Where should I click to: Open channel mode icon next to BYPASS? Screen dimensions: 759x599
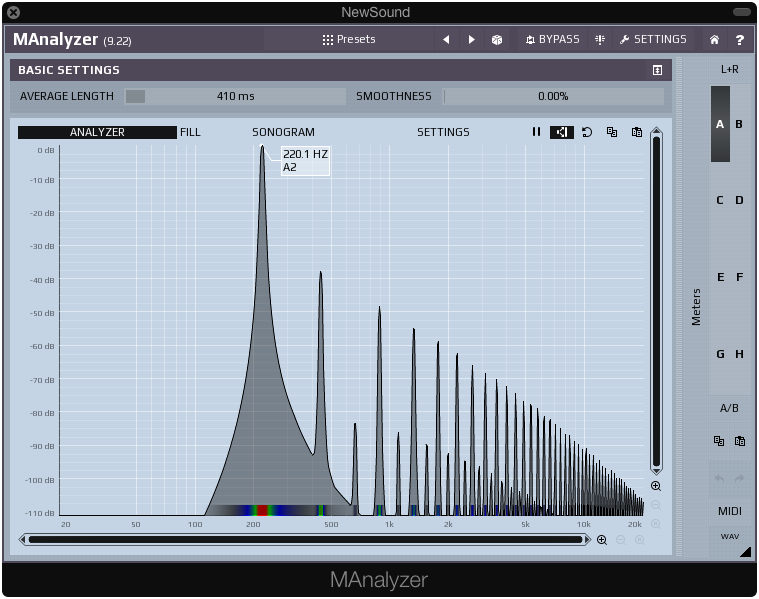[600, 39]
